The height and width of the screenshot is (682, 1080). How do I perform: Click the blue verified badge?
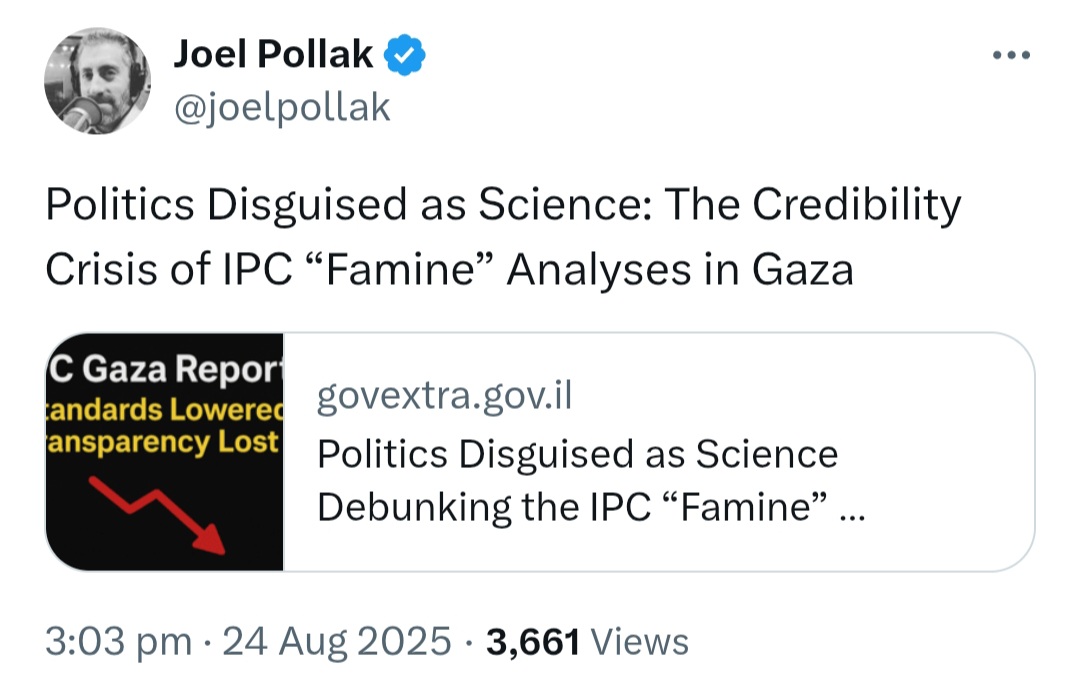tap(406, 56)
